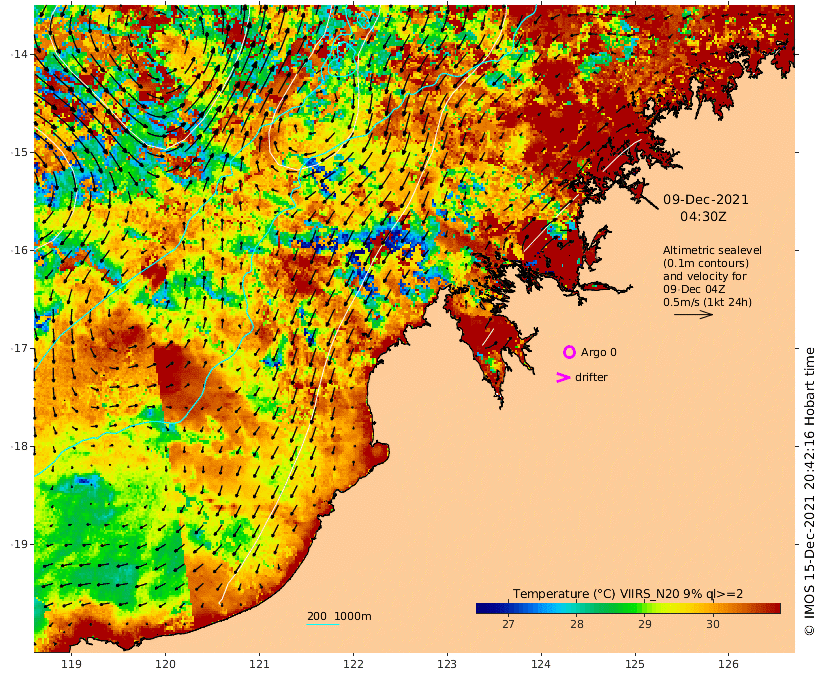820x680 pixels.
Task: Click the cyan 200 1000m bathymetry line sample
Action: [x=323, y=625]
